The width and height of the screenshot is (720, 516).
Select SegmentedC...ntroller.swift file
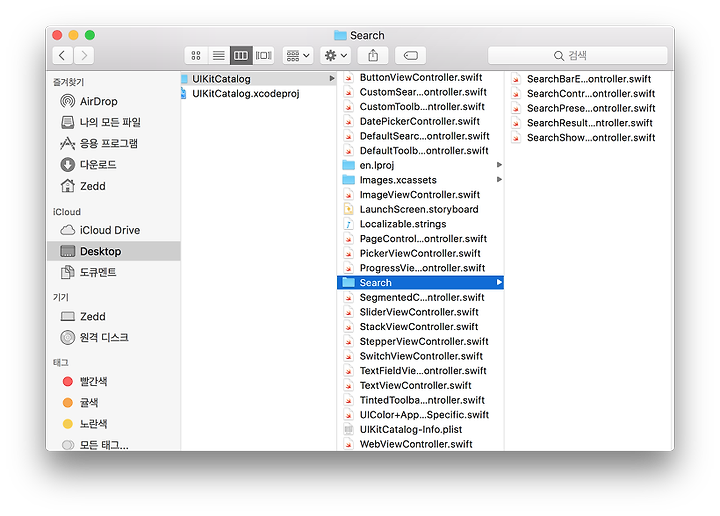[x=420, y=297]
